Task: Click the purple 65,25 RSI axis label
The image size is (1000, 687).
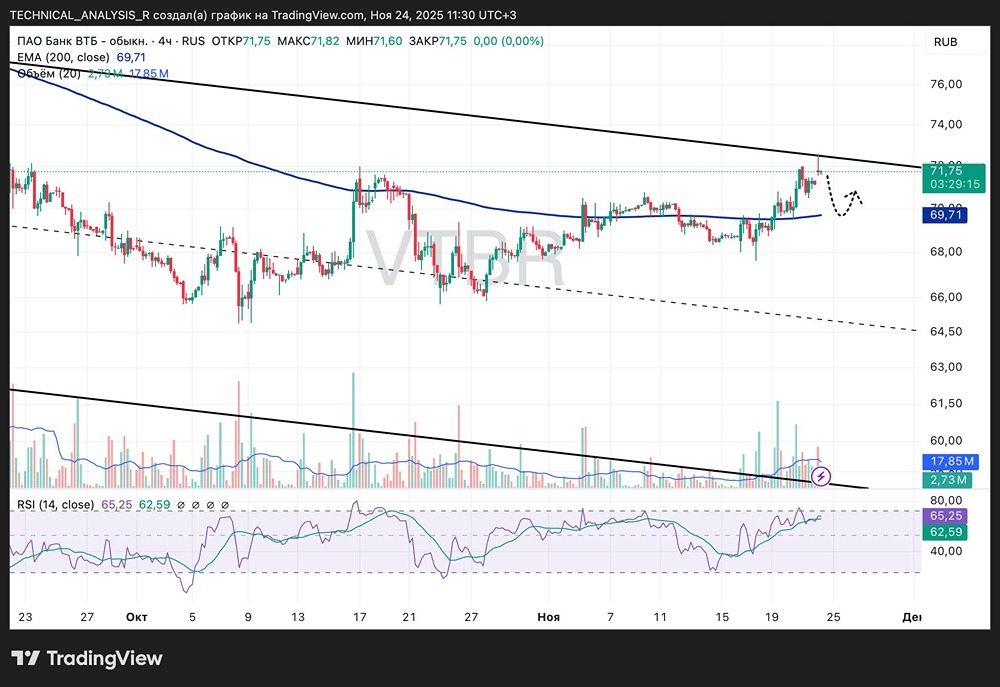Action: pos(945,515)
